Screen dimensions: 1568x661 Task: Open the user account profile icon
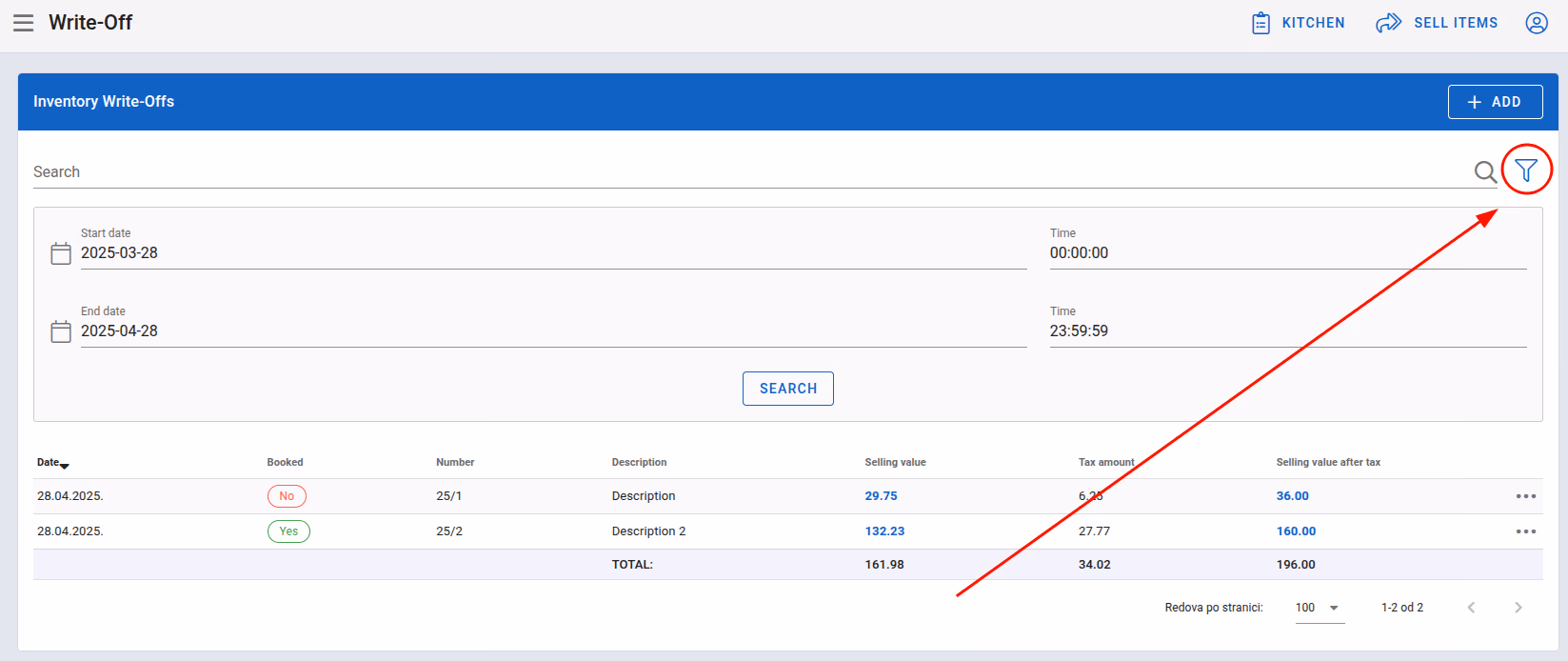[1537, 23]
